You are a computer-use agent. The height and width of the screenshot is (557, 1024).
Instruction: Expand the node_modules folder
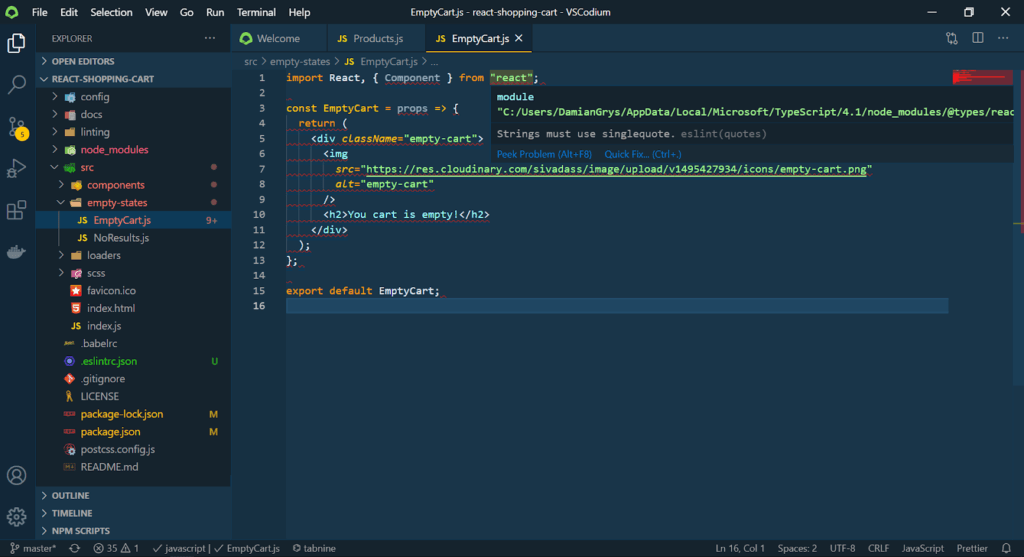[x=114, y=150]
